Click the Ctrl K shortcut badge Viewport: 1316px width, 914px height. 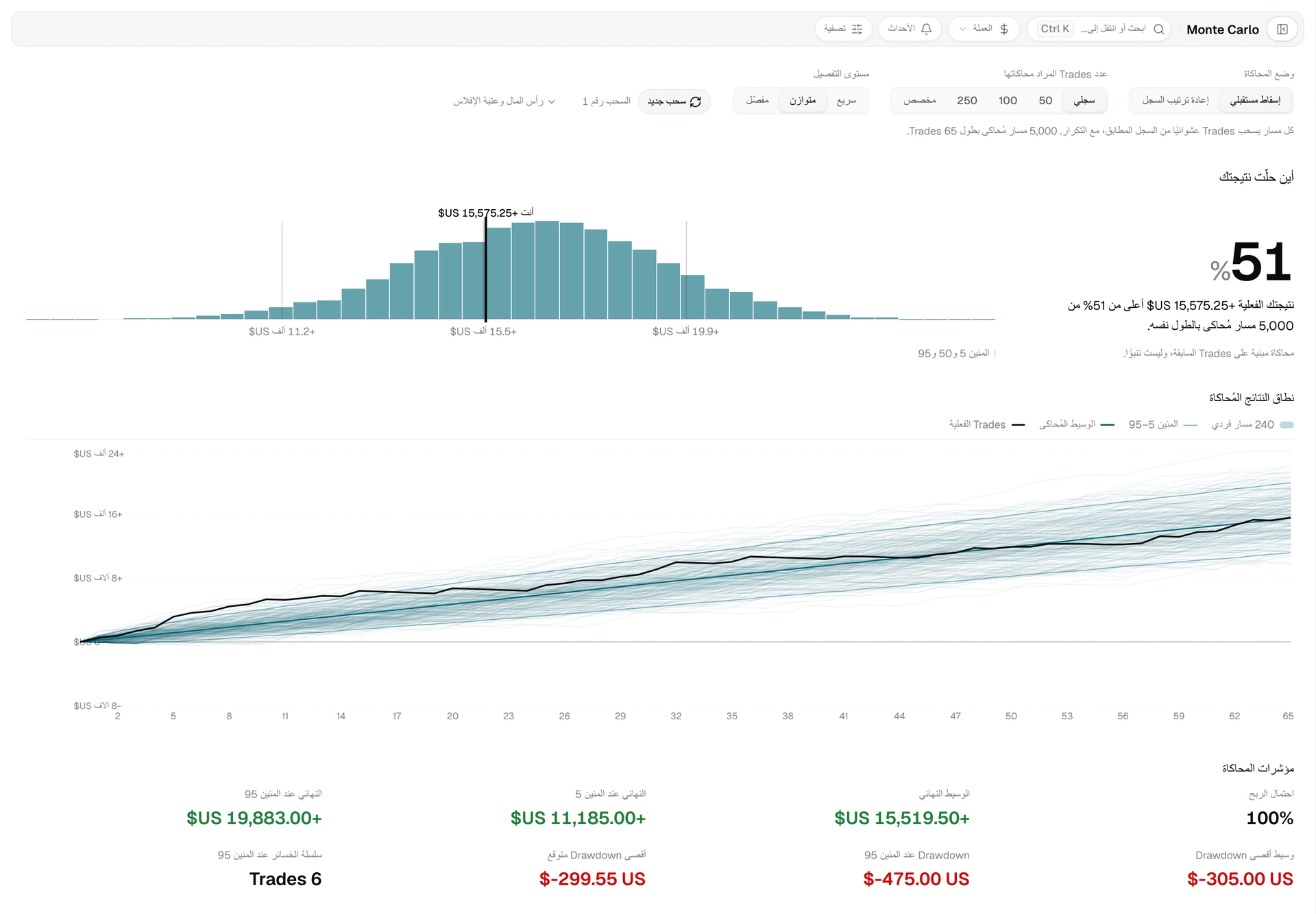pyautogui.click(x=1055, y=29)
